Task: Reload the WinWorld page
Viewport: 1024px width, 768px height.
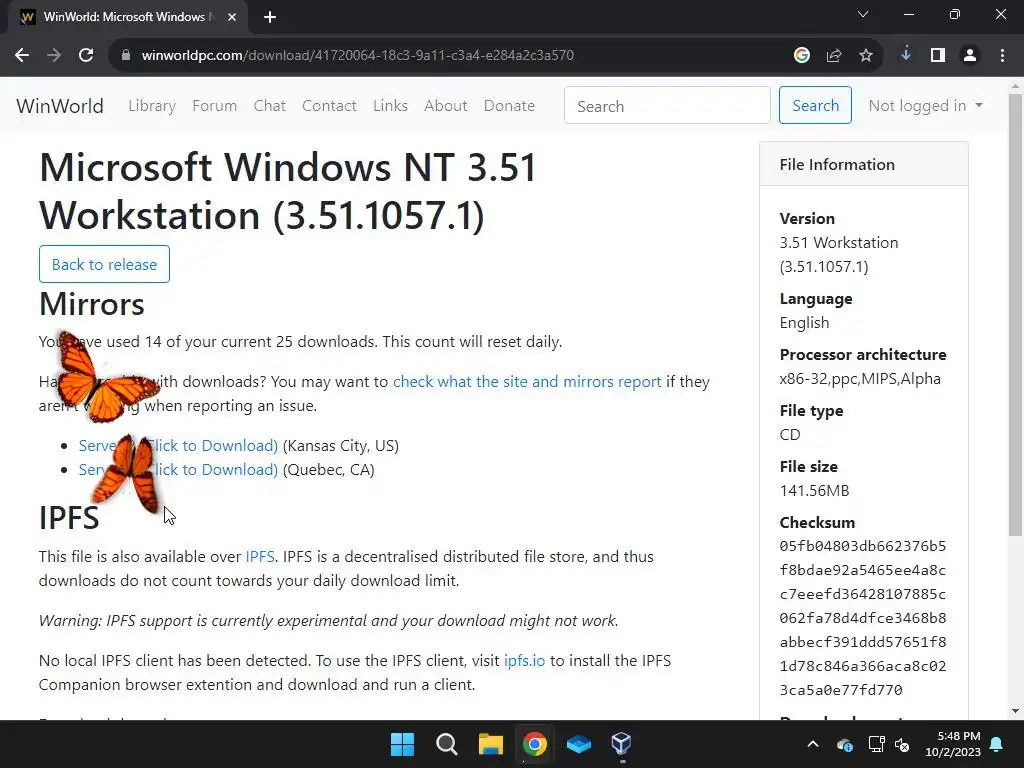Action: pos(86,56)
